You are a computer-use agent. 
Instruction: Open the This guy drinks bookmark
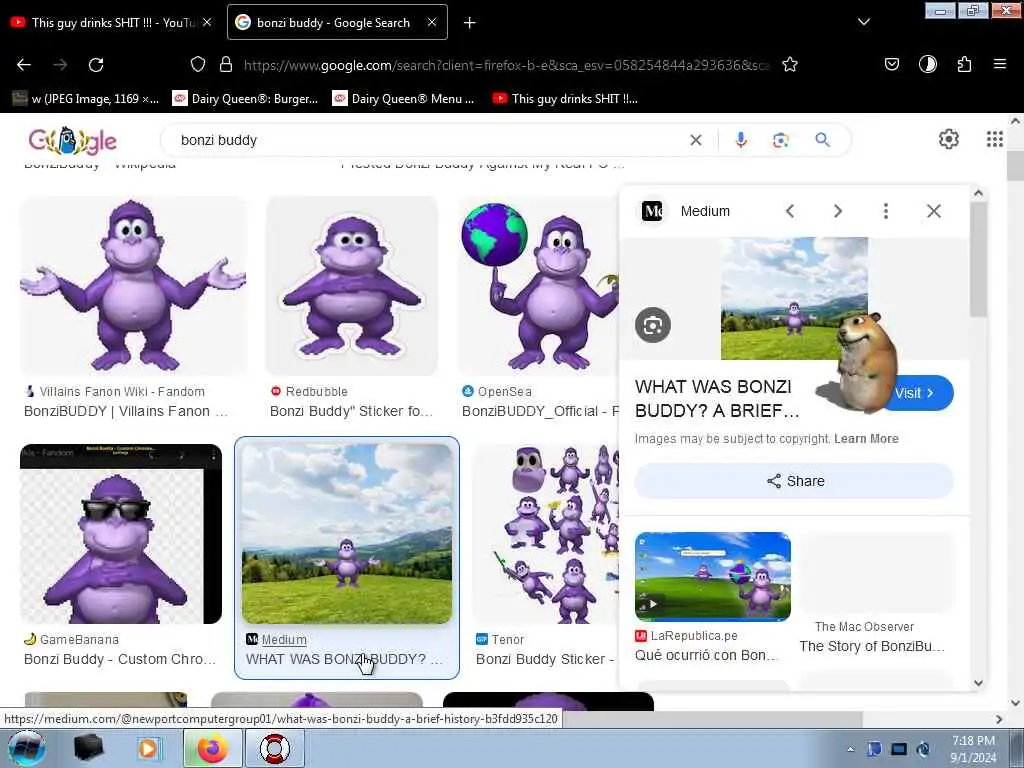point(565,99)
